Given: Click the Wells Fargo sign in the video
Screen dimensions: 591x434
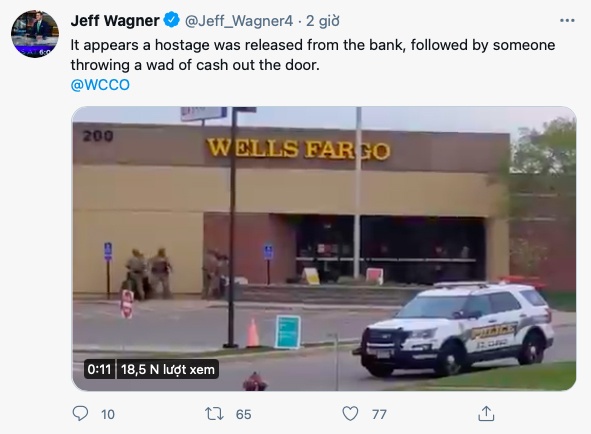Looking at the screenshot, I should tap(298, 149).
